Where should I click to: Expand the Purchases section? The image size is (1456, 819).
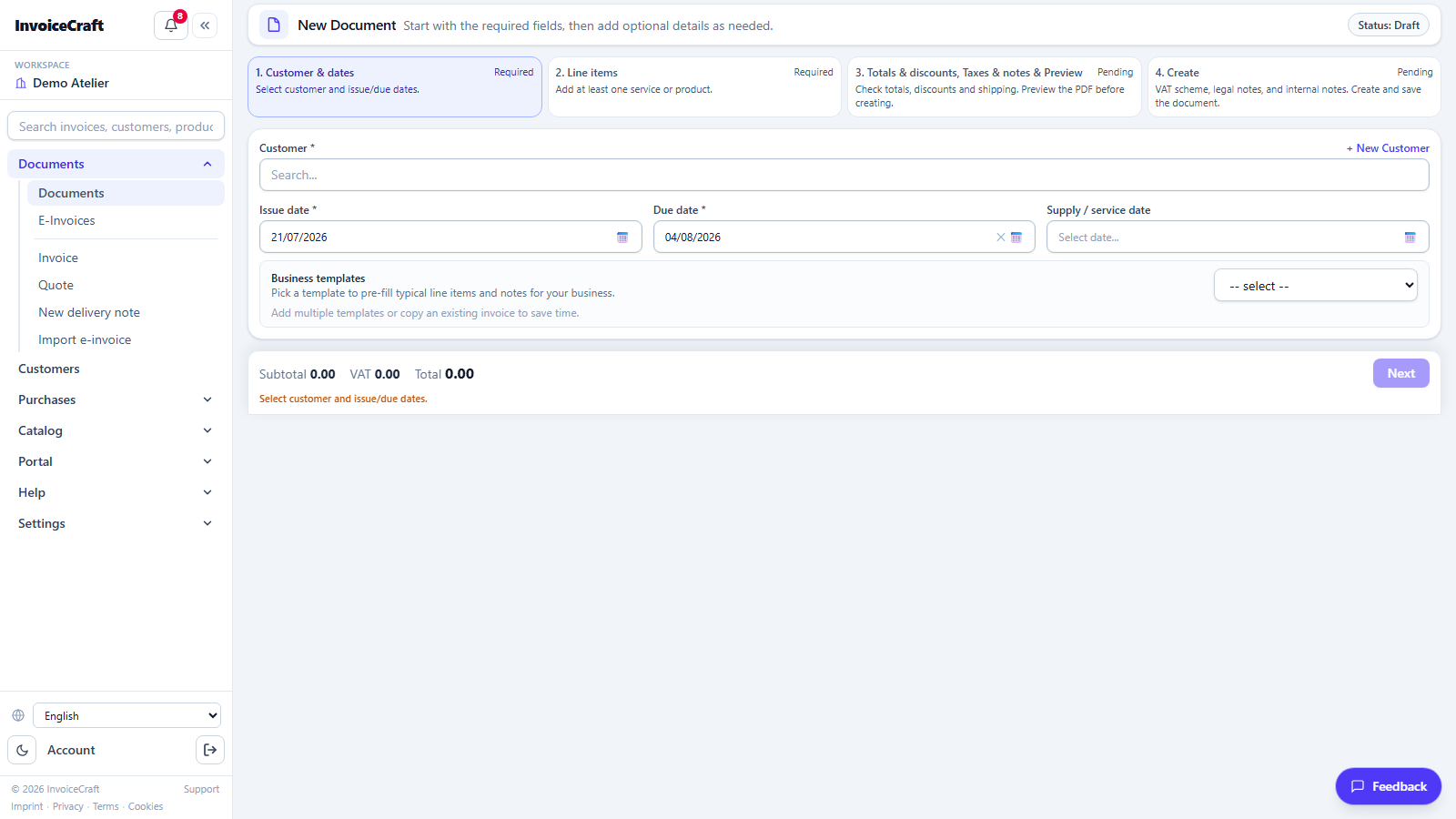pyautogui.click(x=116, y=399)
